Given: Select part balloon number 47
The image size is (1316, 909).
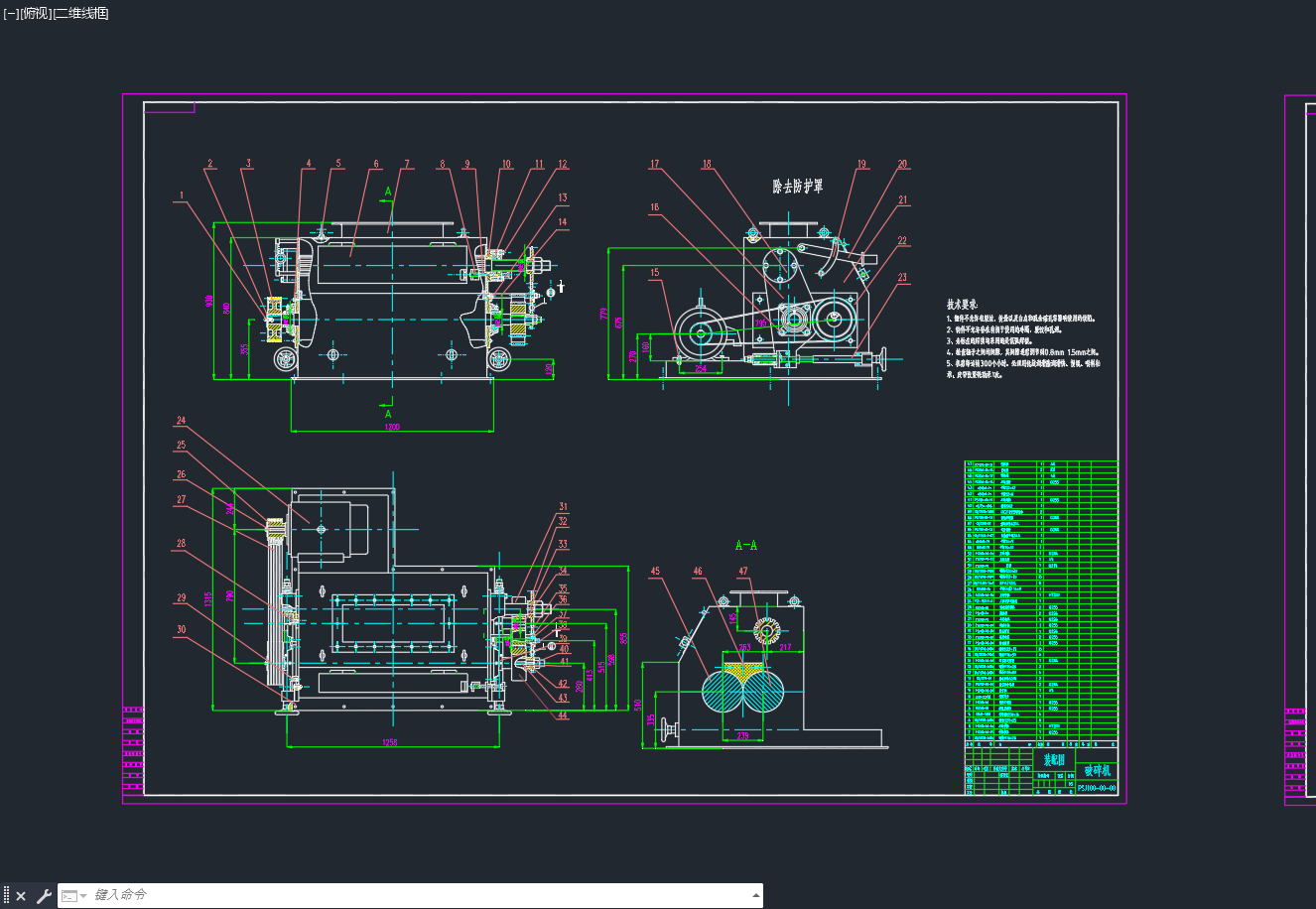Looking at the screenshot, I should [743, 571].
